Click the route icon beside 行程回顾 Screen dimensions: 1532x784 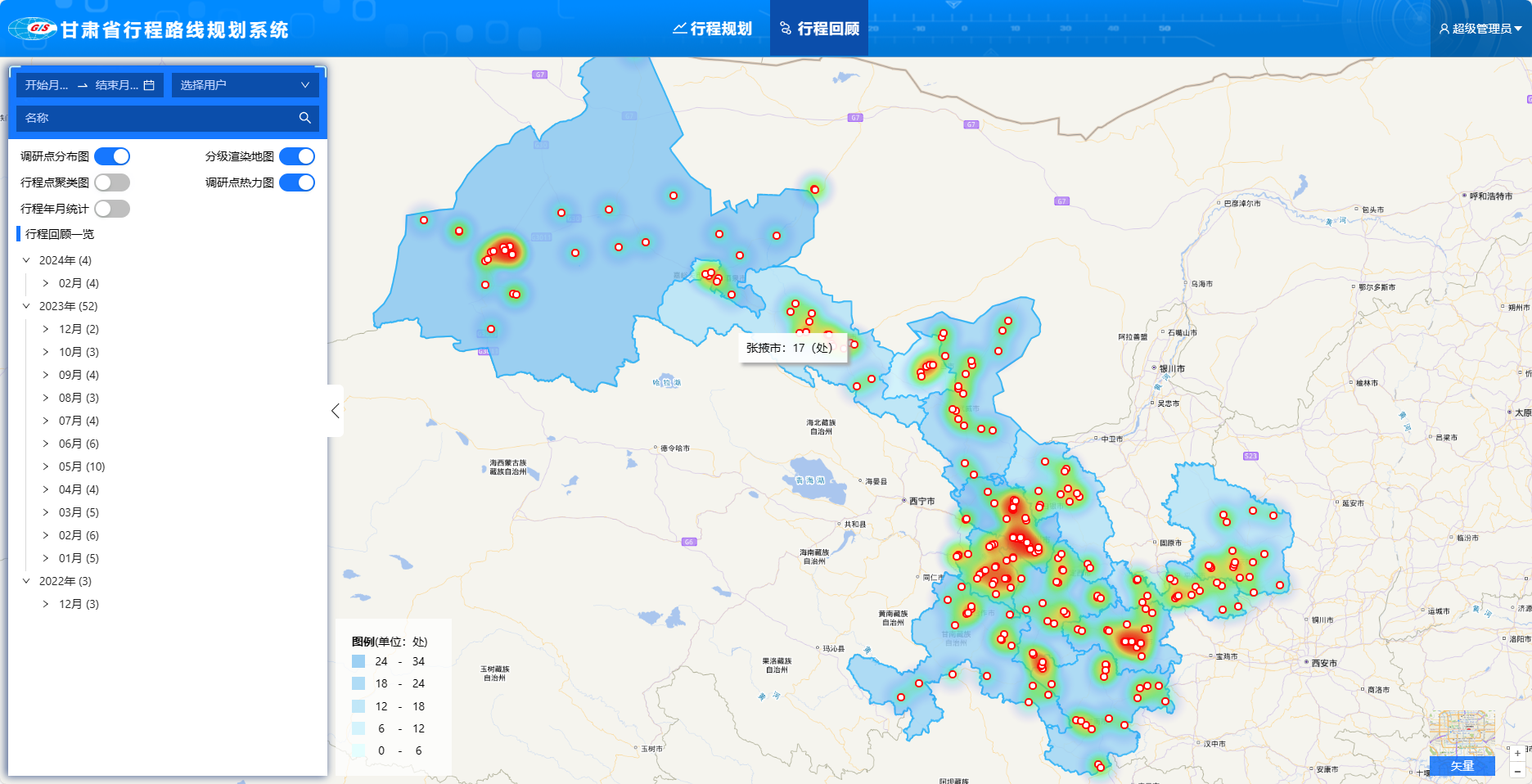(x=786, y=29)
